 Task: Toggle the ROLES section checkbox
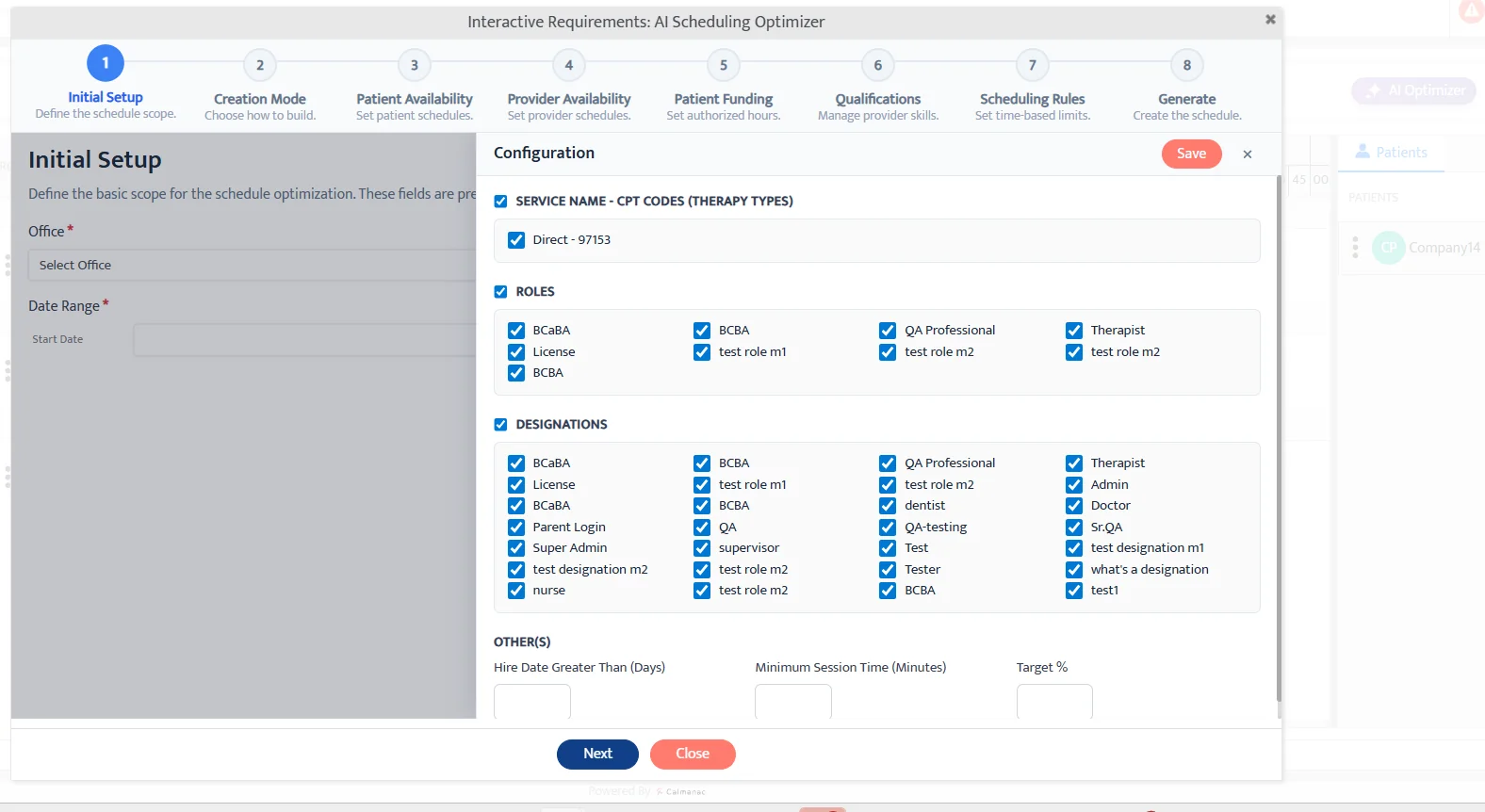coord(500,292)
